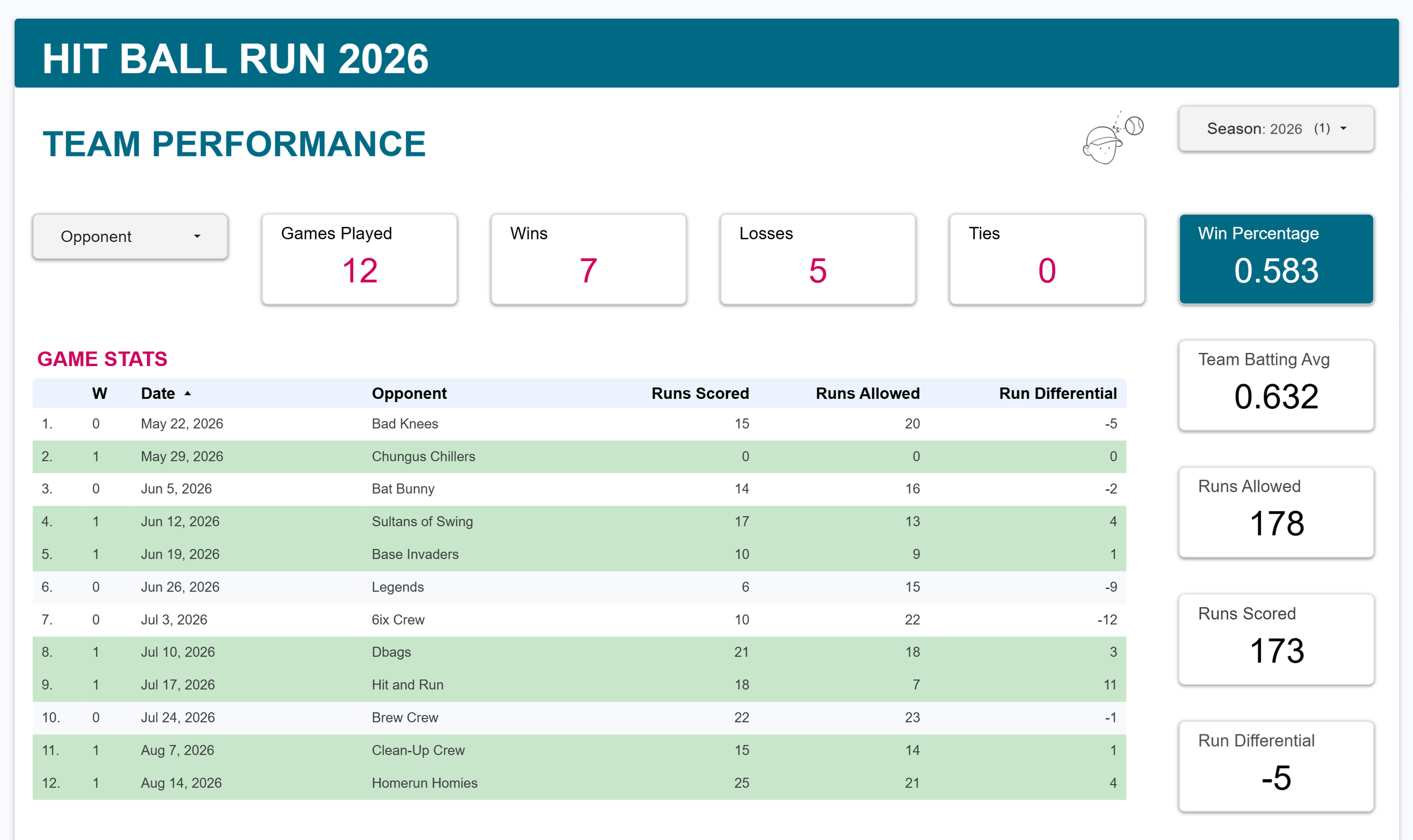Screen dimensions: 1413x840
Task: Click the Legends opponent cell
Action: point(397,587)
